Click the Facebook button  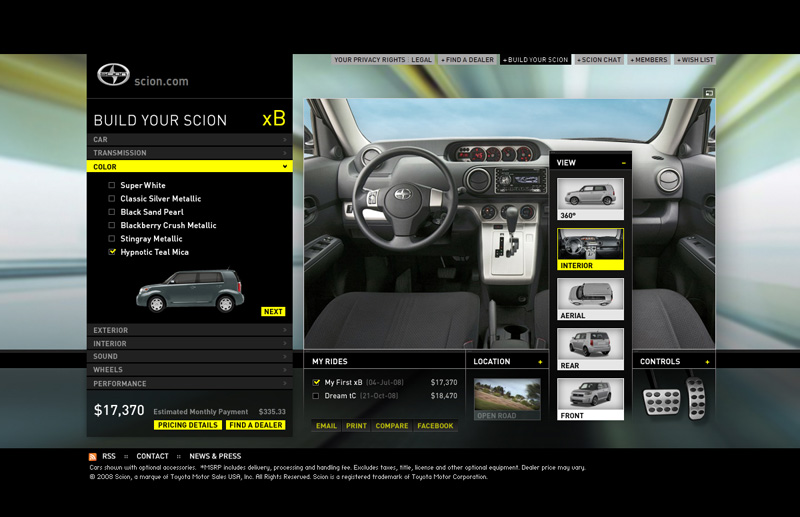pos(435,426)
